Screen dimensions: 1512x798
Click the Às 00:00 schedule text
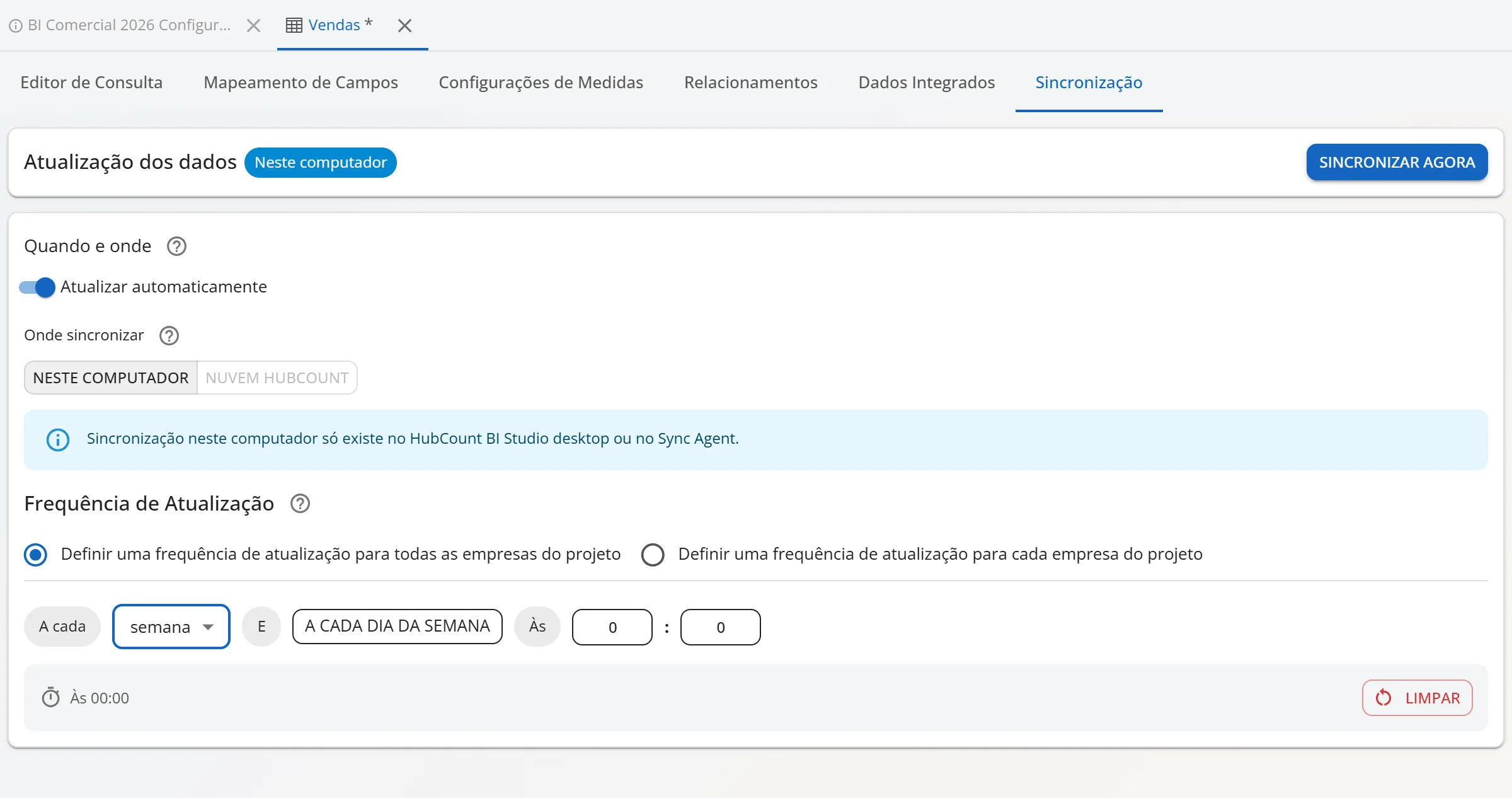click(x=100, y=698)
